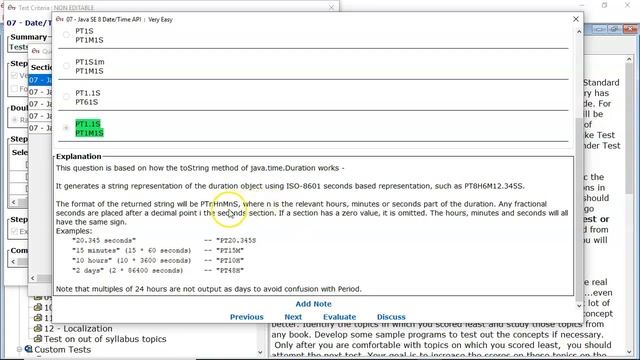Go to the Previous question
This screenshot has height=360, width=640.
[x=247, y=317]
